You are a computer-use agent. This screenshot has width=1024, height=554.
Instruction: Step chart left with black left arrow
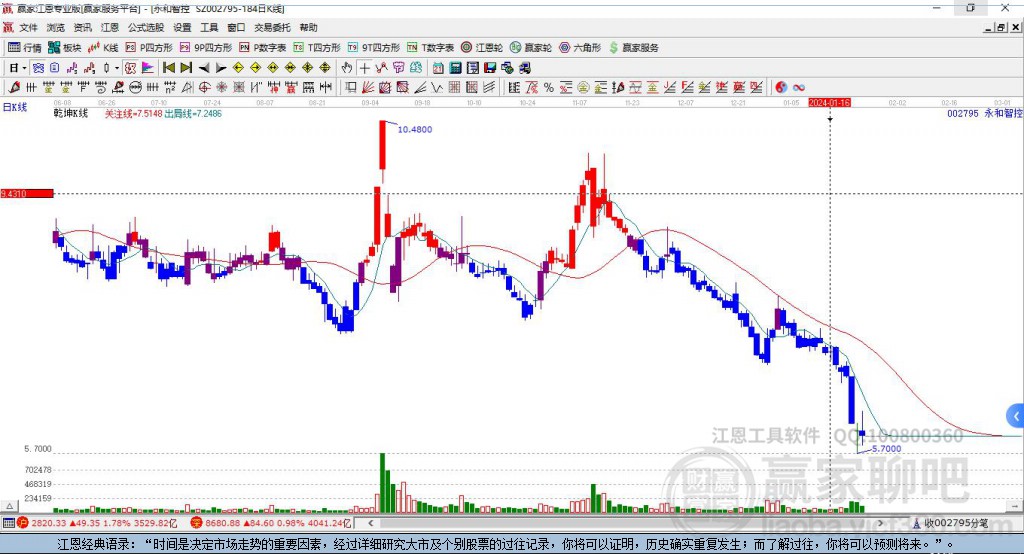(x=204, y=68)
